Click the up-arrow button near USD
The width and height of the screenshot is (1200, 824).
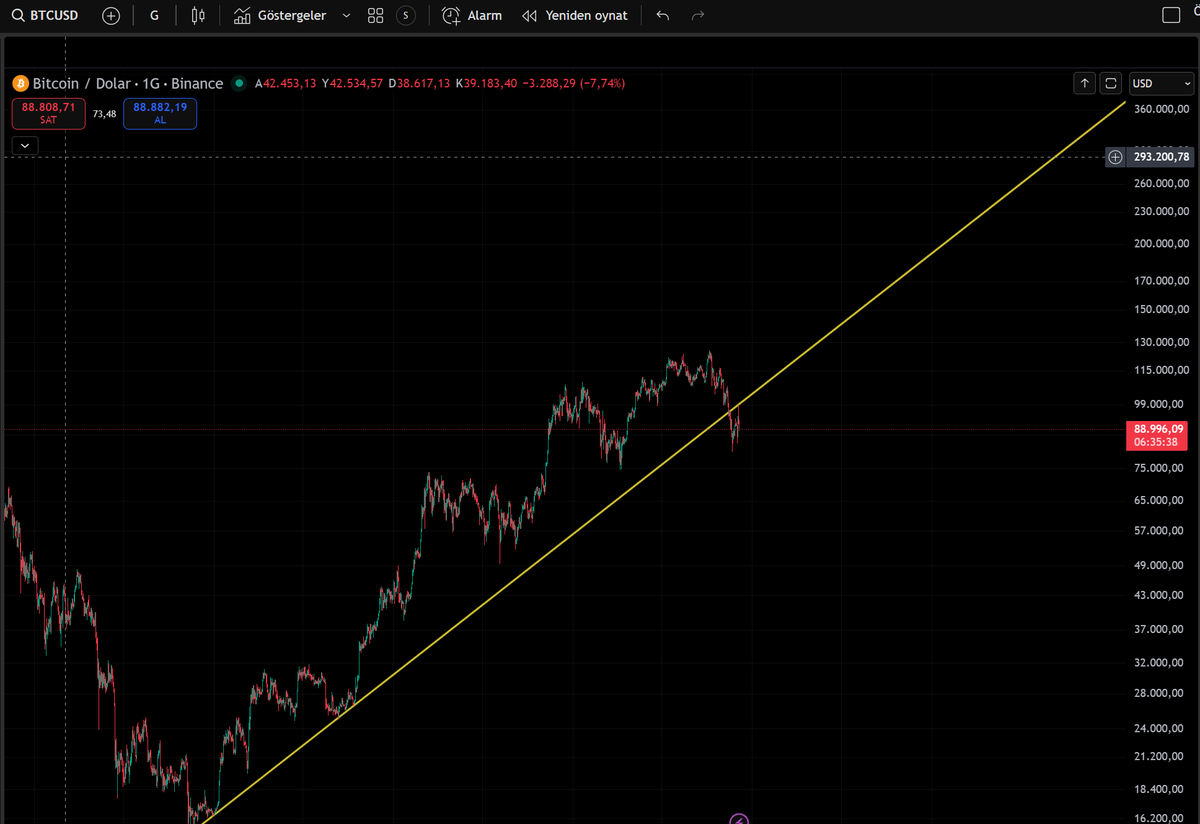click(x=1085, y=83)
